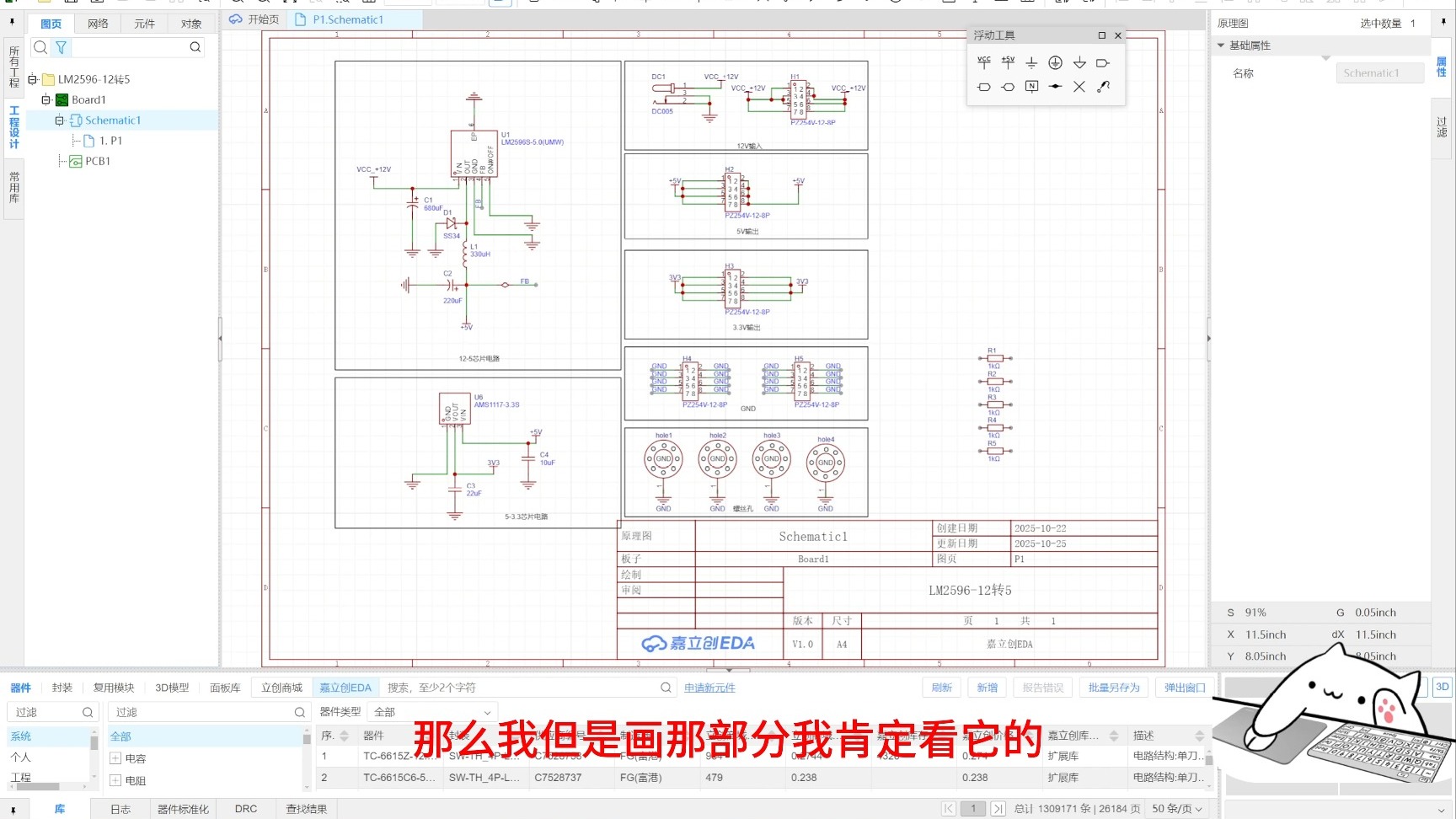Screen dimensions: 1456x819
Task: Select the no-connect X marker tool
Action: point(1079,87)
